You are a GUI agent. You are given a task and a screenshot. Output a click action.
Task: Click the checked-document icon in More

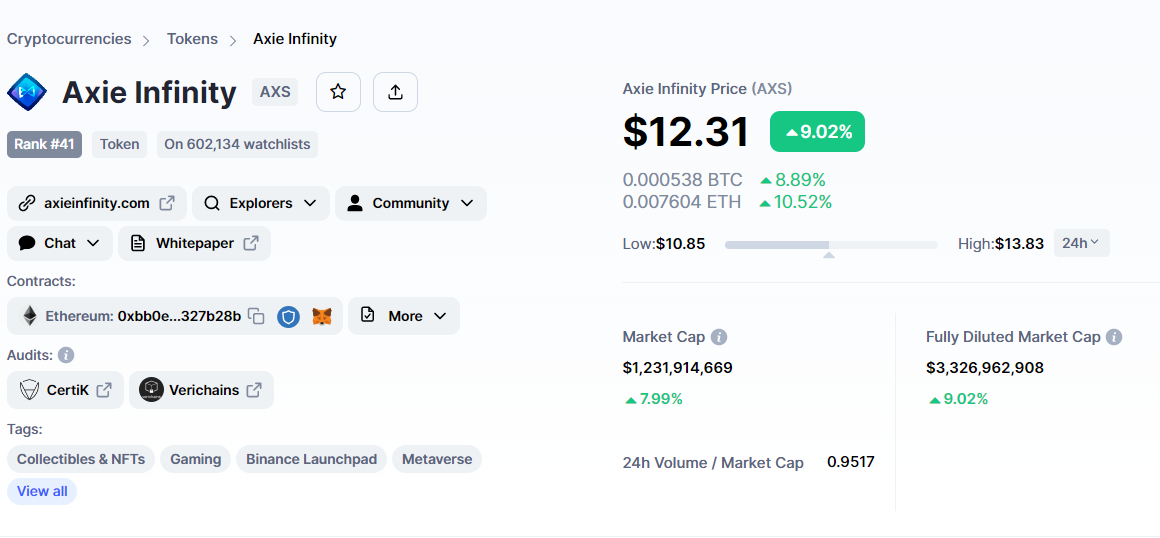[x=368, y=315]
